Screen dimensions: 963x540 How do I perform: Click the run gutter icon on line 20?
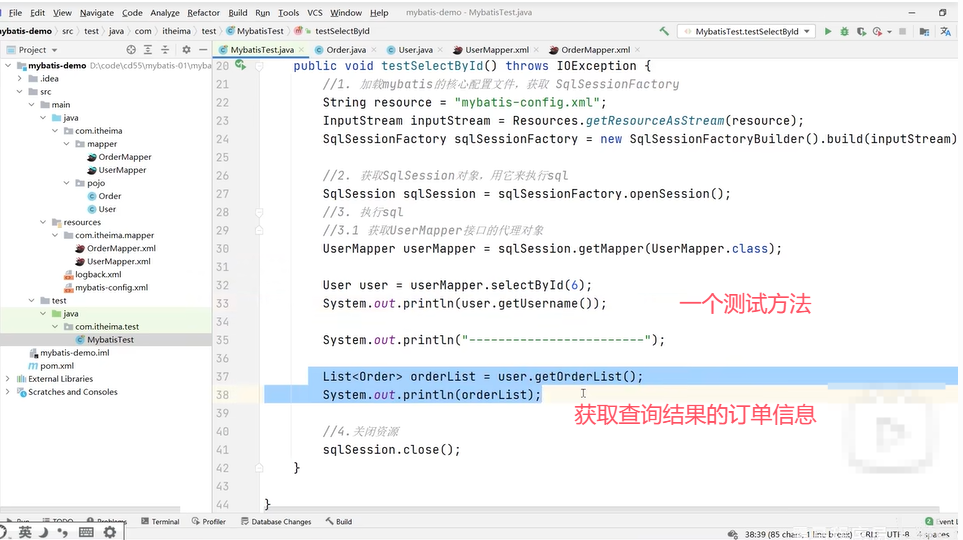240,65
